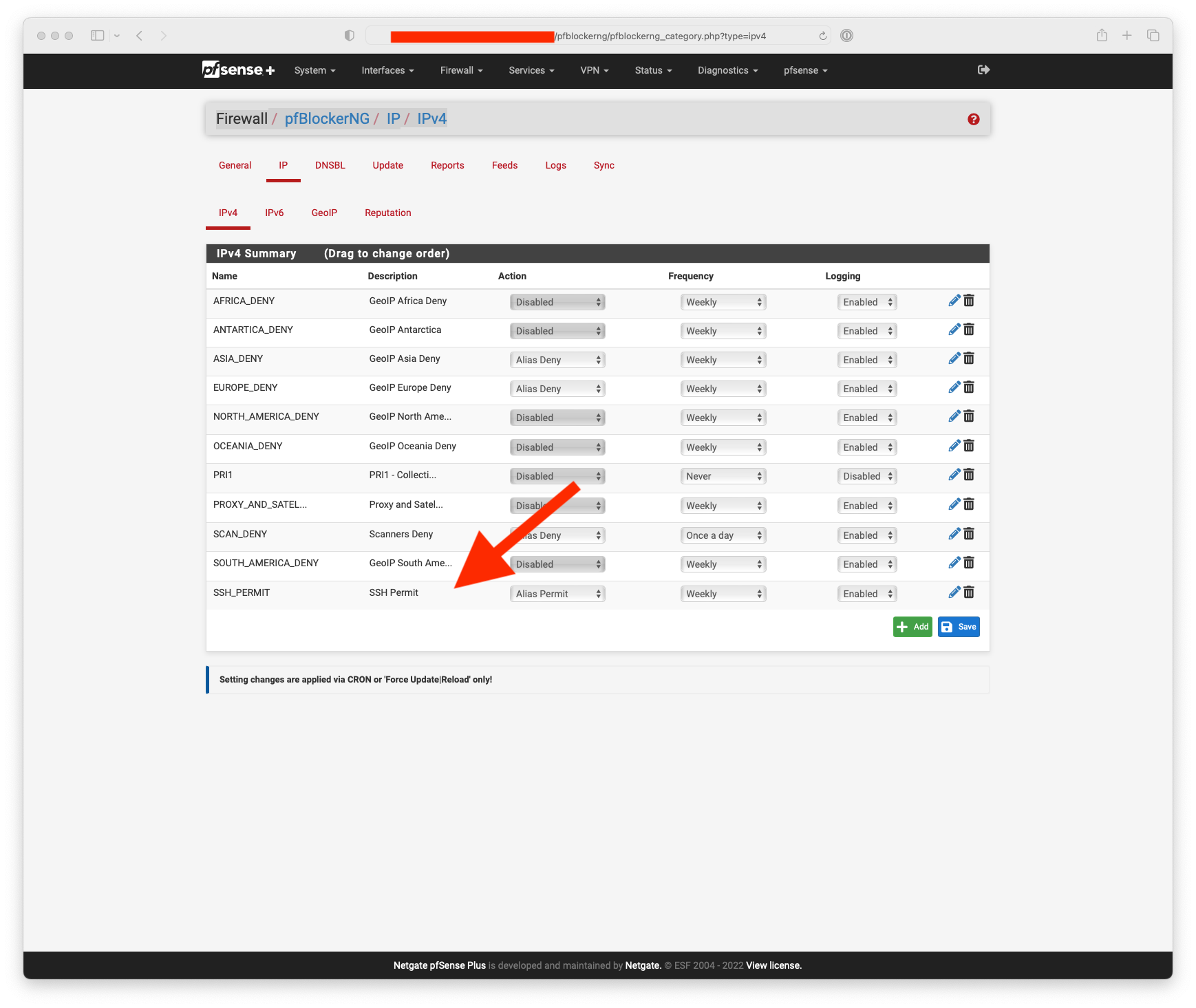Viewport: 1196px width, 1008px height.
Task: Switch to the GeoIP sub-tab
Action: coord(324,213)
